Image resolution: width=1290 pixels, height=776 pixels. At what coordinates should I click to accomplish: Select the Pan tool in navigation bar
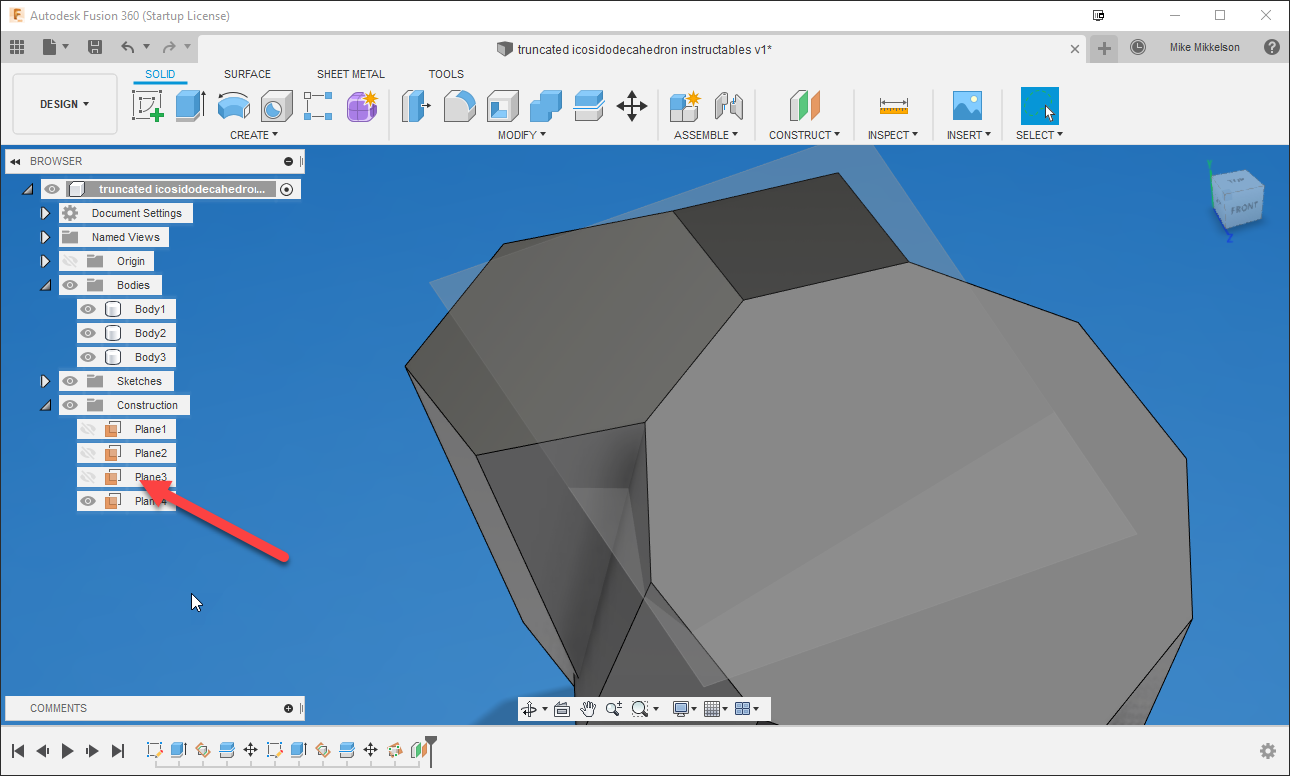pyautogui.click(x=588, y=708)
